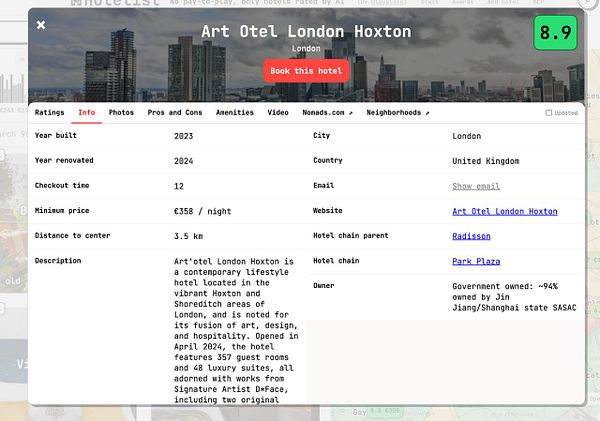
Task: Click the Checkout time label
Action: coord(62,185)
